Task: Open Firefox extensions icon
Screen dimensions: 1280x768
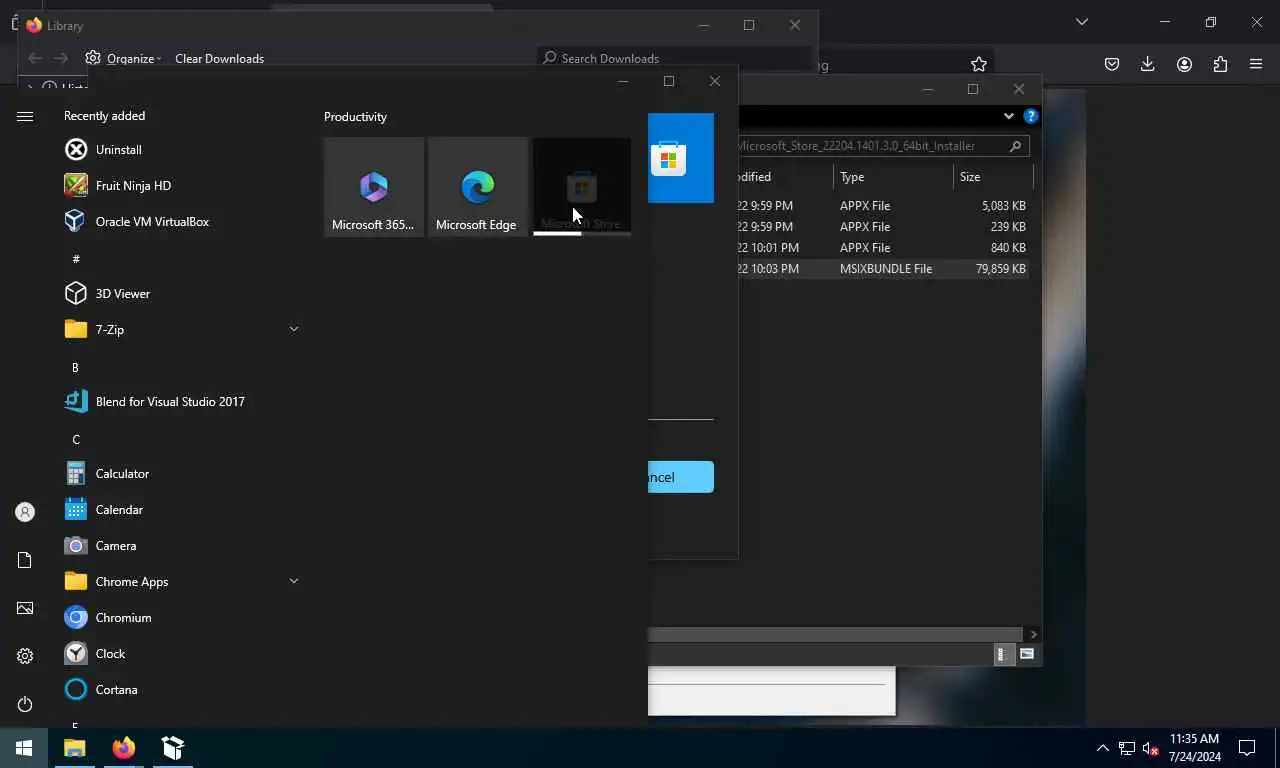Action: tap(1220, 64)
